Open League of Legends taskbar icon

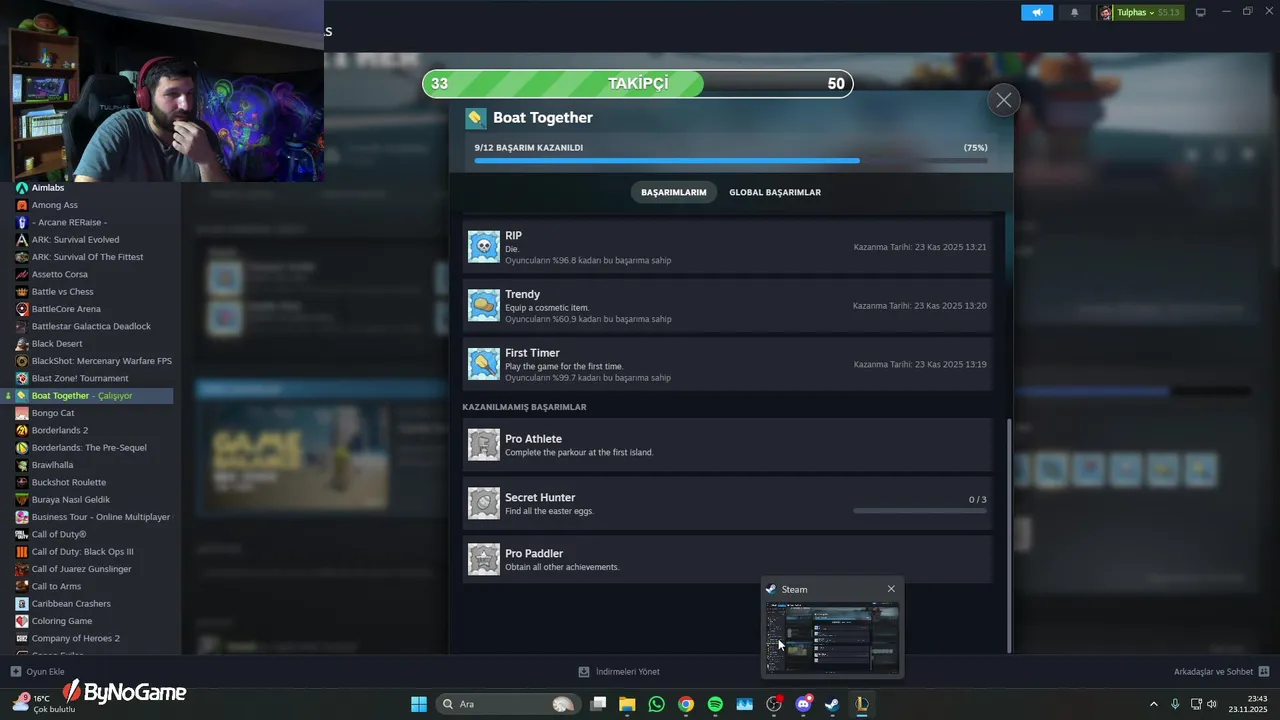[861, 704]
